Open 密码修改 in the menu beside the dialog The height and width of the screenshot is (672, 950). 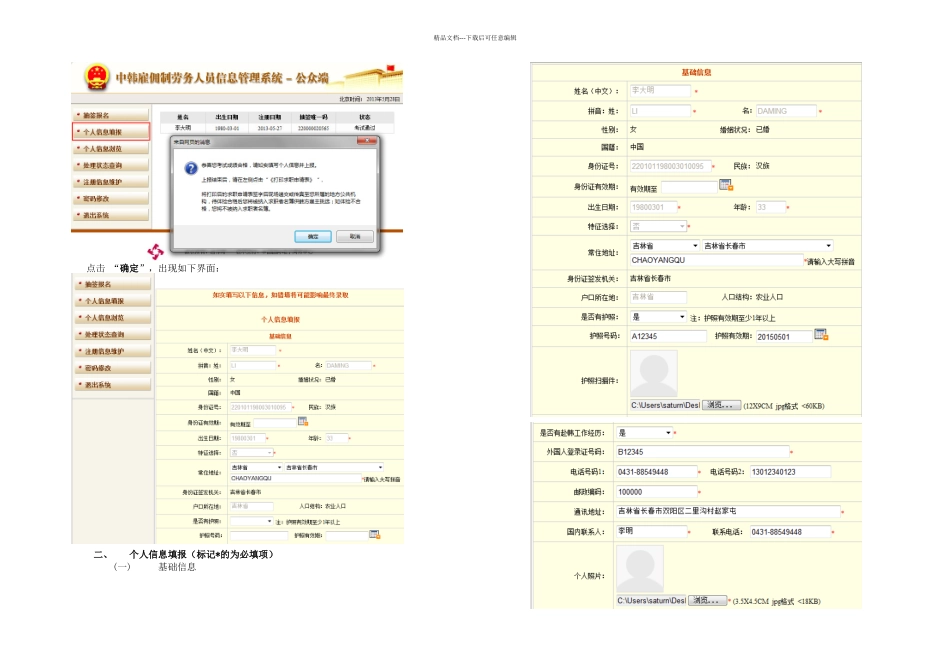click(110, 199)
